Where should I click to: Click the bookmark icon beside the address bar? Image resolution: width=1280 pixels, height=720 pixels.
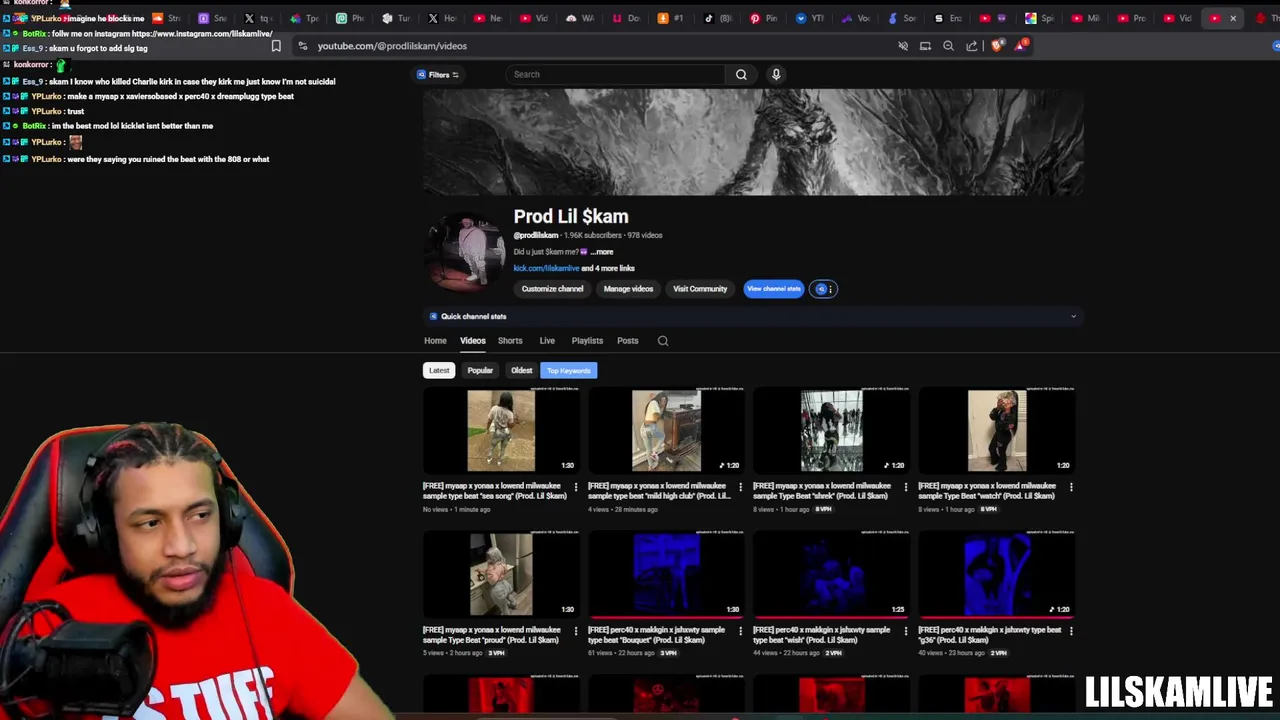click(276, 46)
